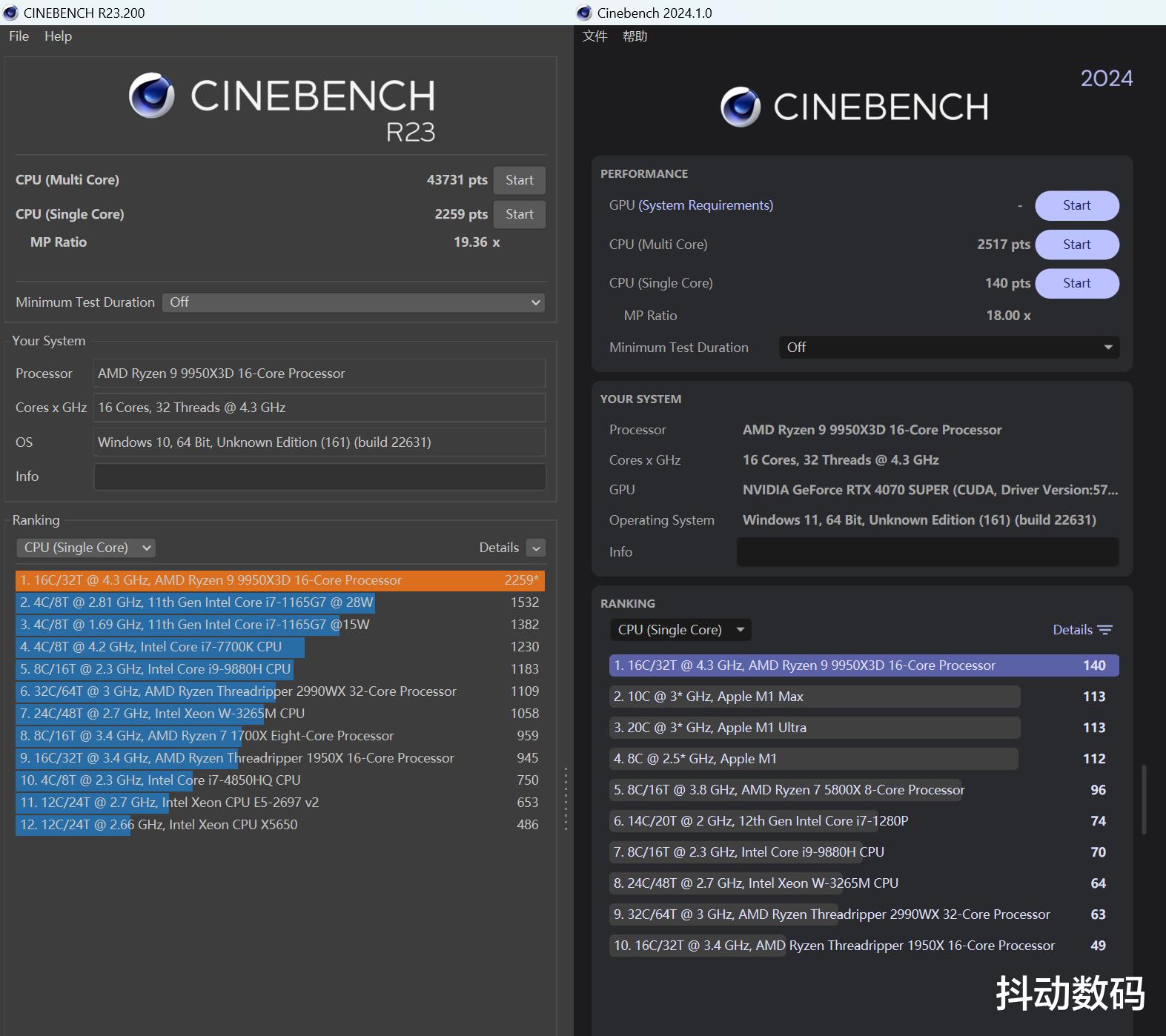Open R23 ranking CPU (Single Core) dropdown
1166x1036 pixels.
(x=85, y=548)
